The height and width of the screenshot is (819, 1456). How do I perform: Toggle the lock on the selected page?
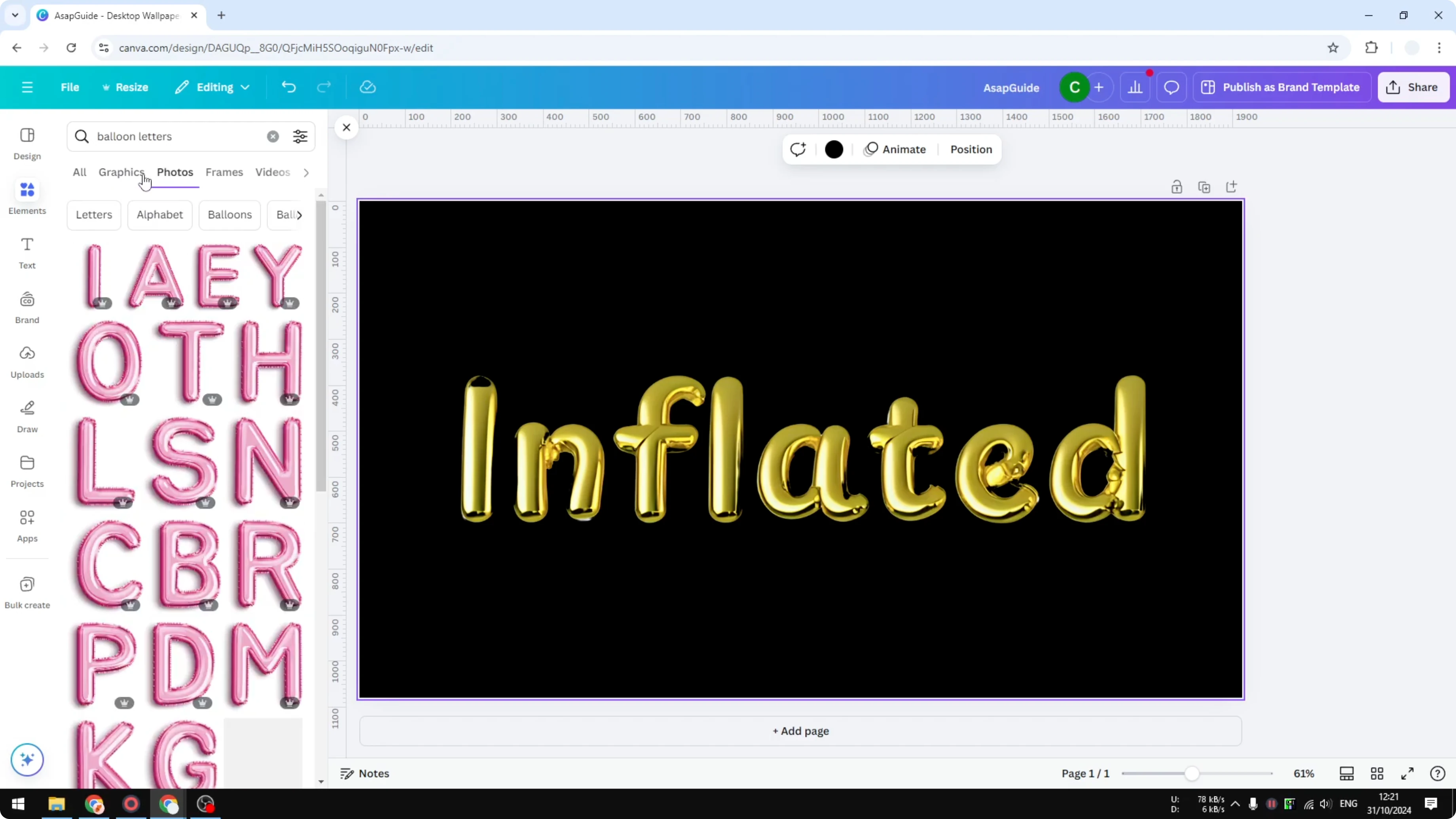pyautogui.click(x=1177, y=186)
